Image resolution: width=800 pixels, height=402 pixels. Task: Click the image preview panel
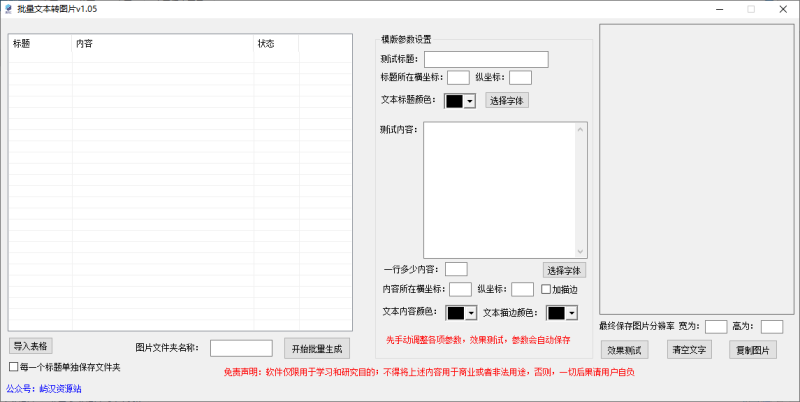click(x=696, y=169)
